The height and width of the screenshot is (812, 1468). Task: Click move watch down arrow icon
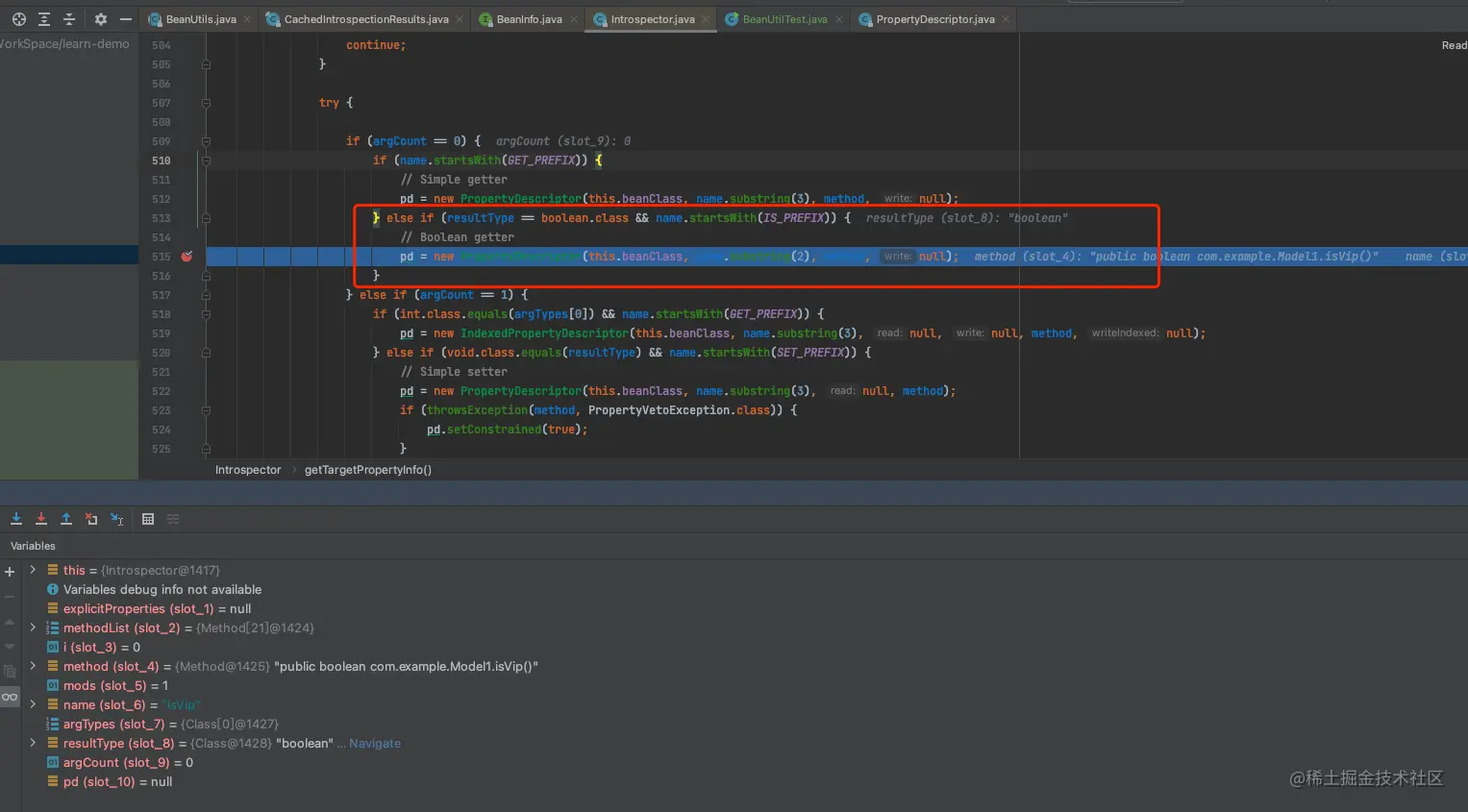10,646
